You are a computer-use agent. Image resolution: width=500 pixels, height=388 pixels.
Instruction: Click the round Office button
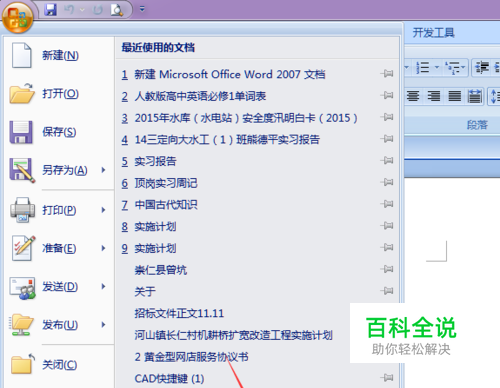17,17
